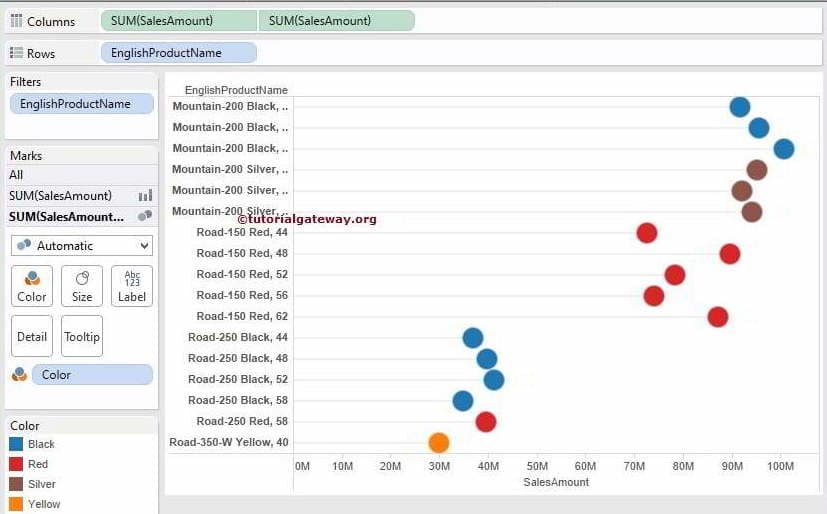Click the SalesAmount axis title
This screenshot has width=827, height=514.
(x=556, y=482)
